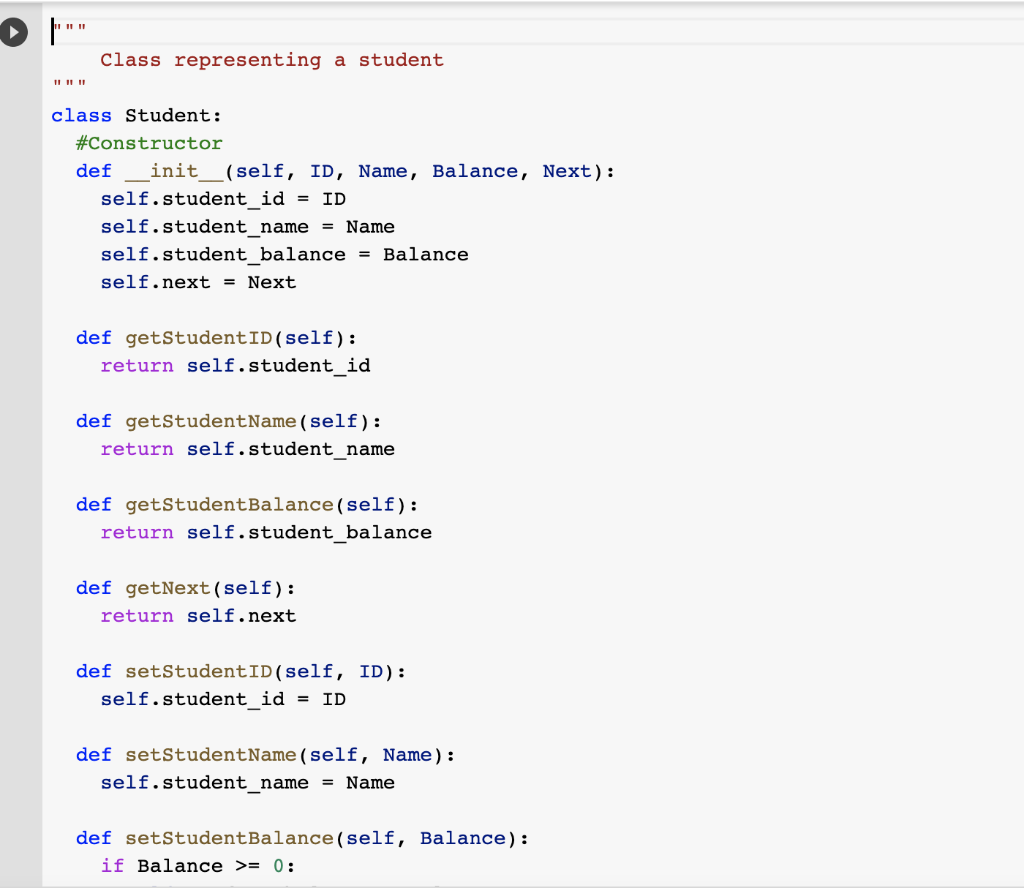Viewport: 1024px width, 888px height.
Task: Click 'def setStudentBalance(self, Balance):' line
Action: [x=302, y=838]
